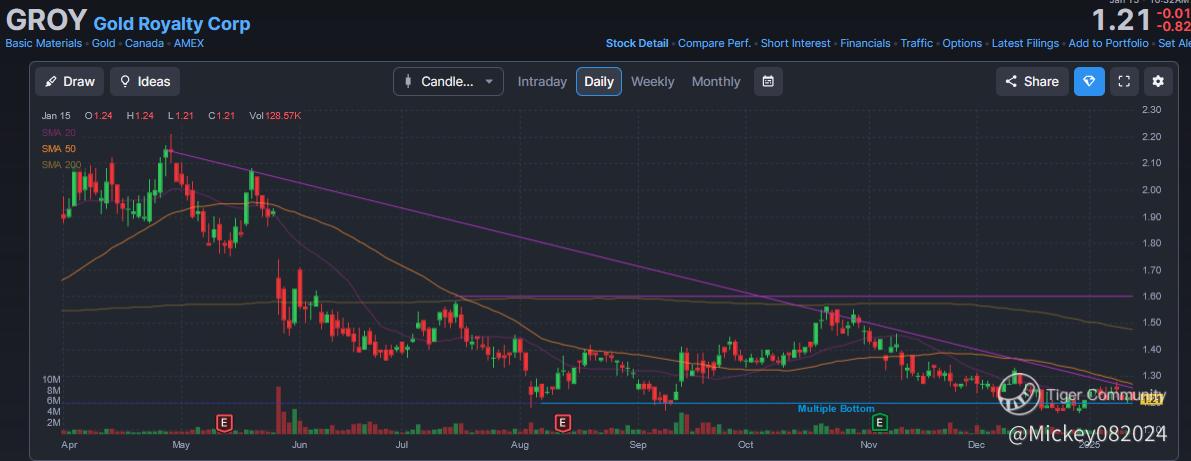Click the Jul label on the time axis
The width and height of the screenshot is (1191, 461).
pyautogui.click(x=402, y=445)
